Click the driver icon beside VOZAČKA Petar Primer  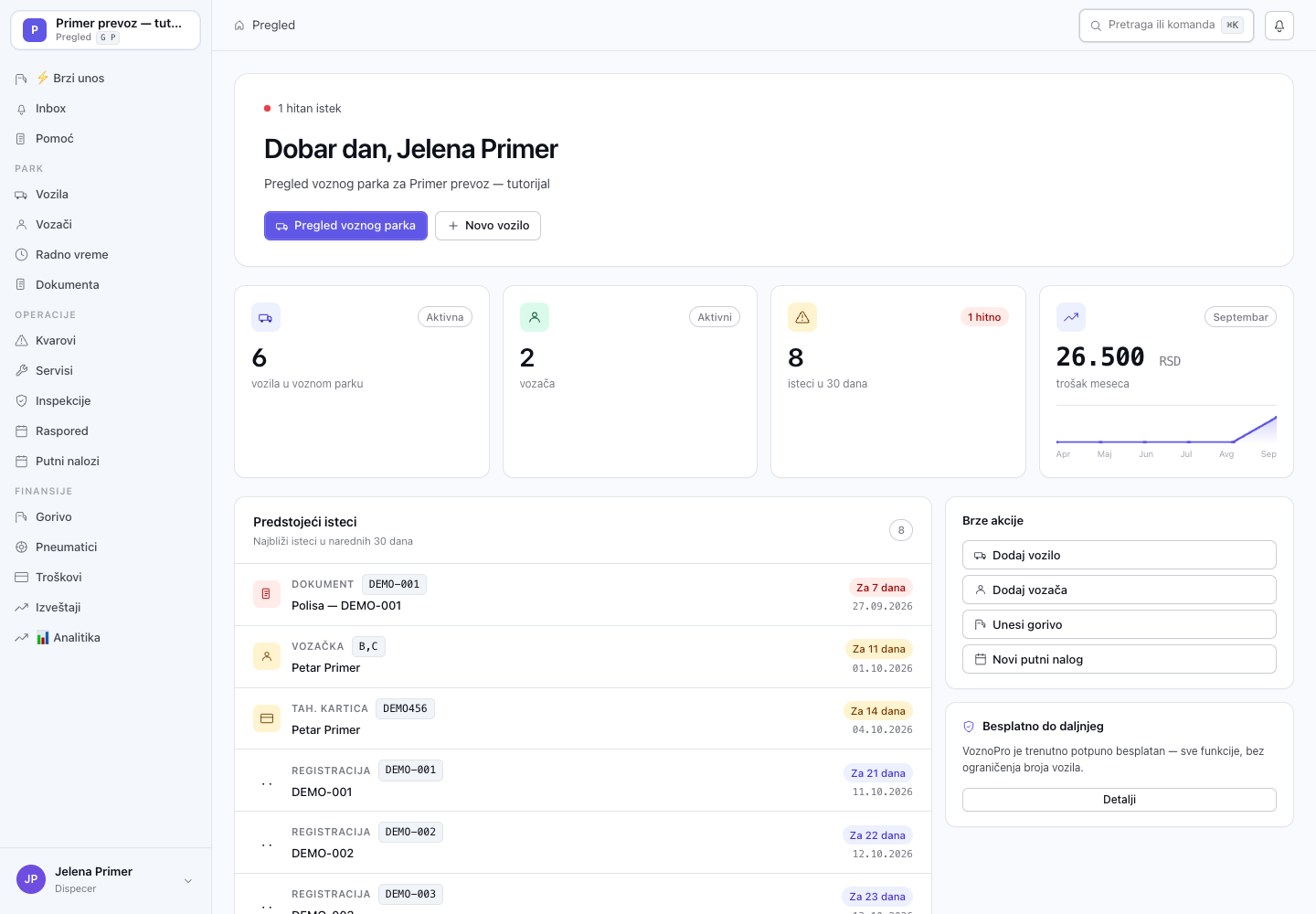click(x=267, y=656)
